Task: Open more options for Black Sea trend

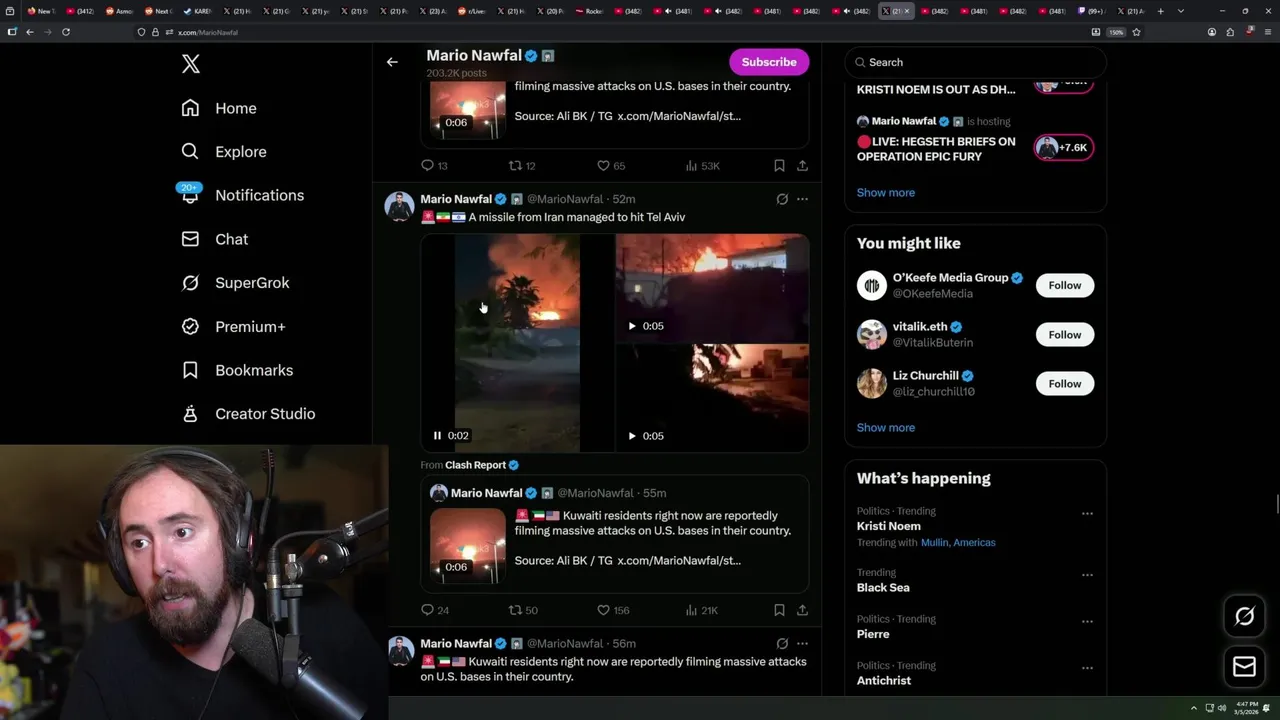Action: coord(1087,575)
